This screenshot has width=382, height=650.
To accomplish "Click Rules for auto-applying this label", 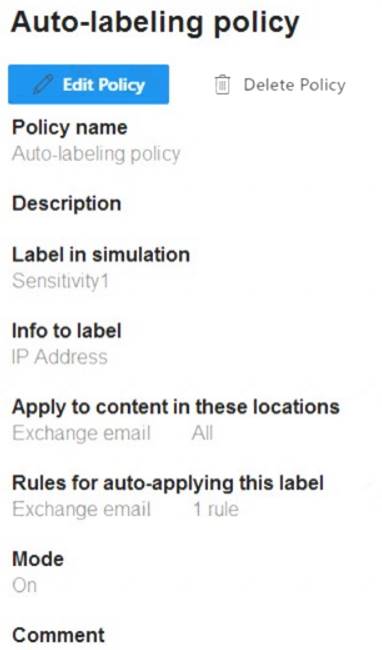I will tap(168, 483).
